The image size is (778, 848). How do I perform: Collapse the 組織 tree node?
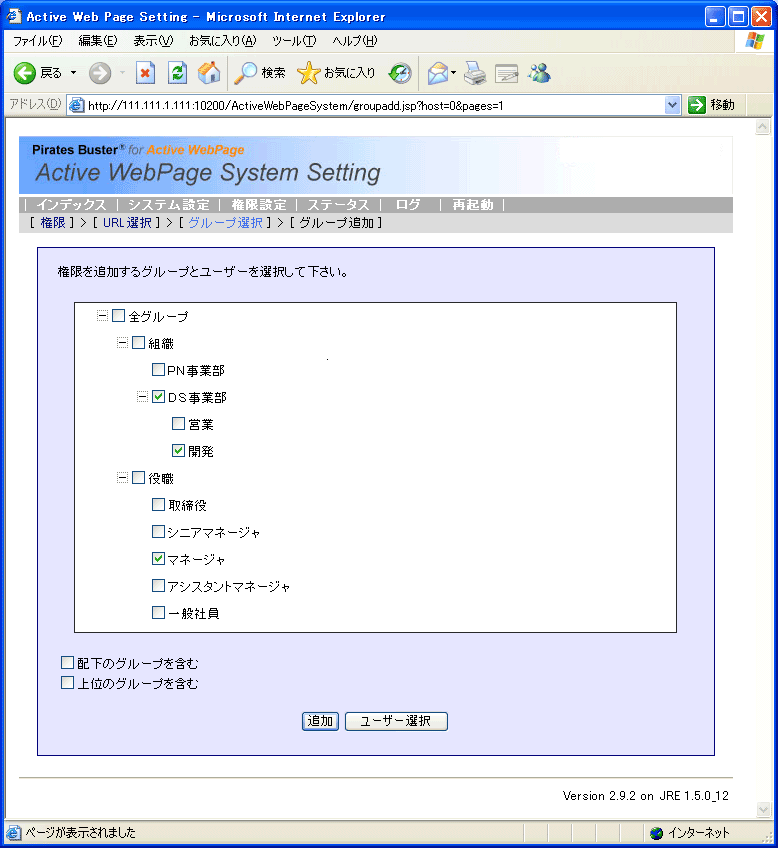pyautogui.click(x=123, y=343)
